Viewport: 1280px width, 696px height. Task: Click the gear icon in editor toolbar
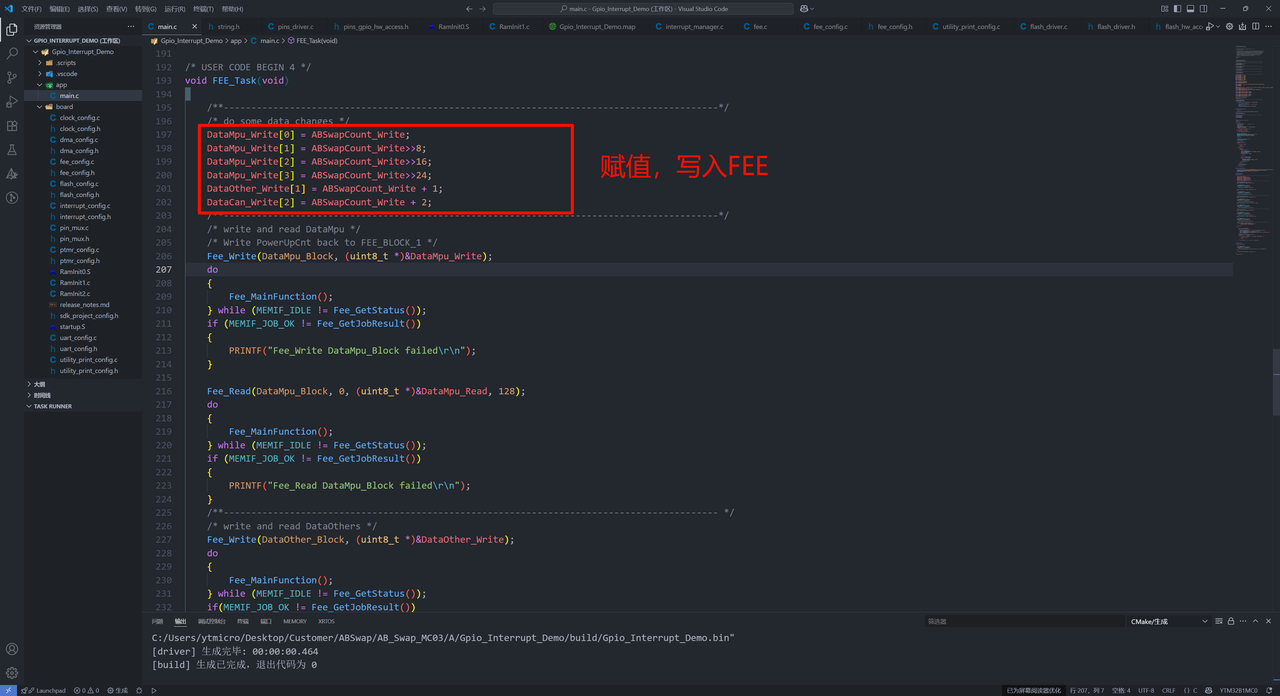point(1229,27)
